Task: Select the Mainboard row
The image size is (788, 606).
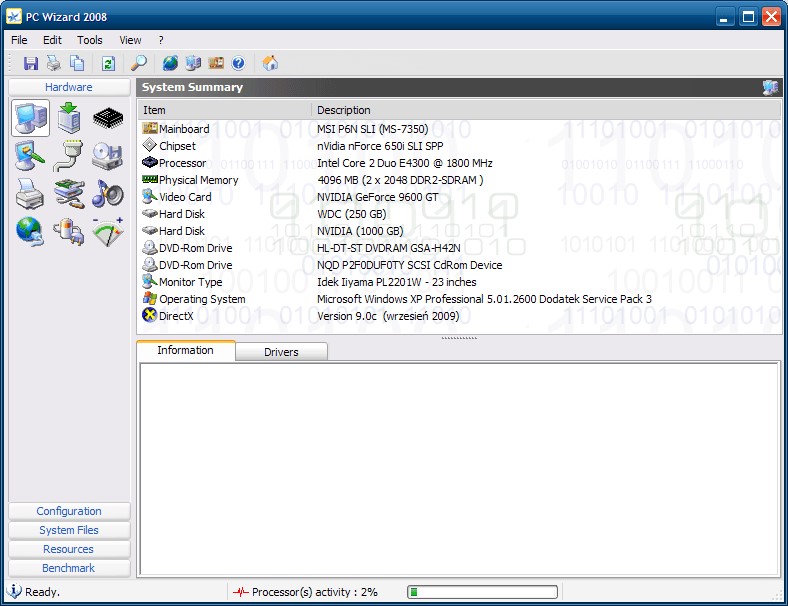Action: pos(460,129)
